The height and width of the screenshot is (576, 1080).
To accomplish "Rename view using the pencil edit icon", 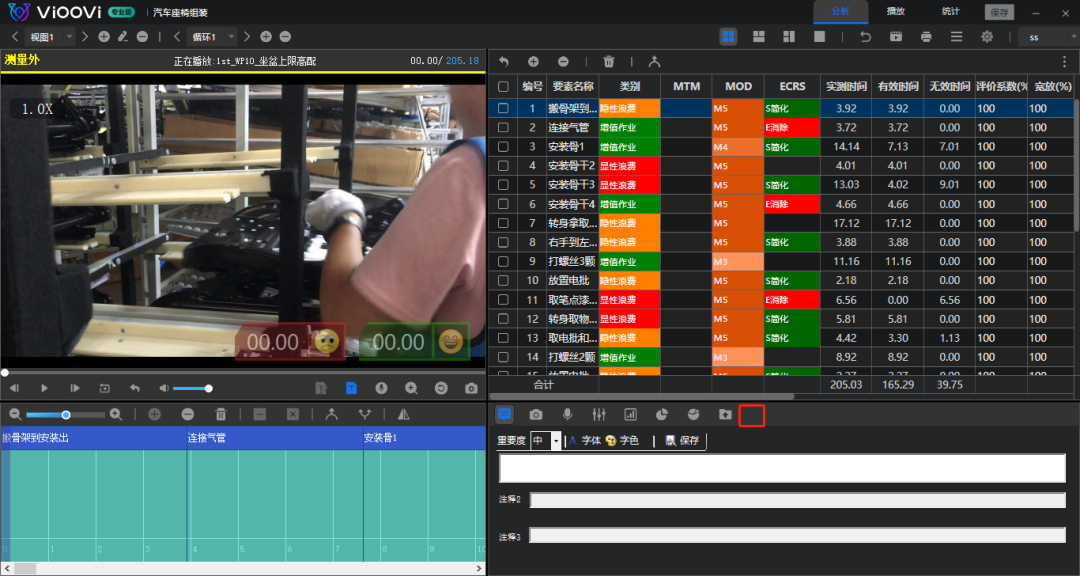I will (x=123, y=37).
